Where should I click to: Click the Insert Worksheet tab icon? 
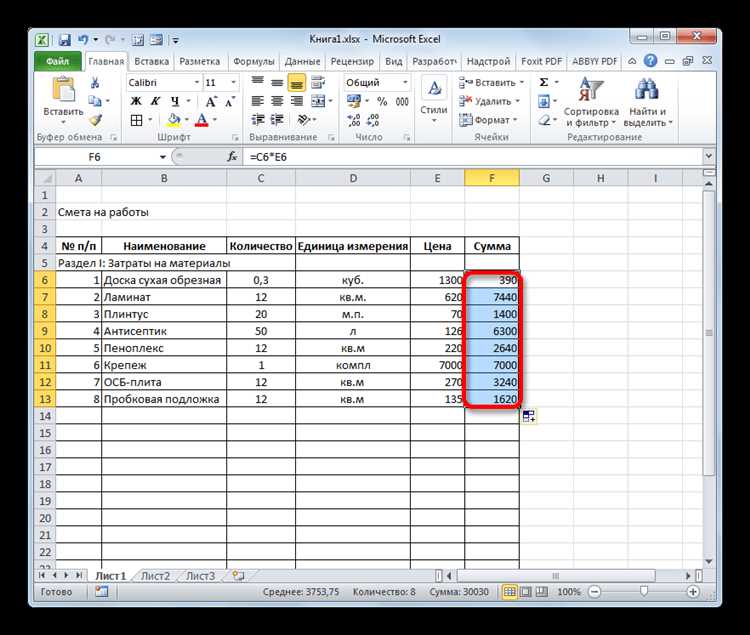pyautogui.click(x=238, y=576)
